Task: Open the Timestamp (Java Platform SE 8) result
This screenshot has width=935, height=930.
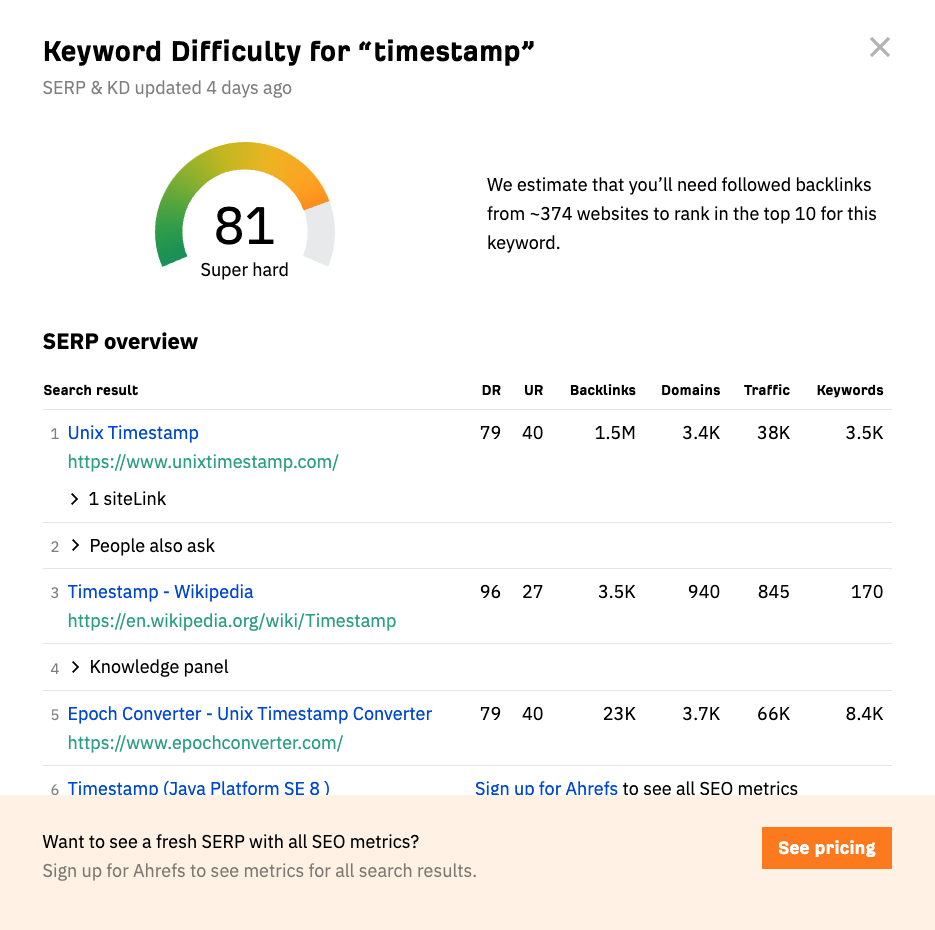Action: tap(199, 788)
